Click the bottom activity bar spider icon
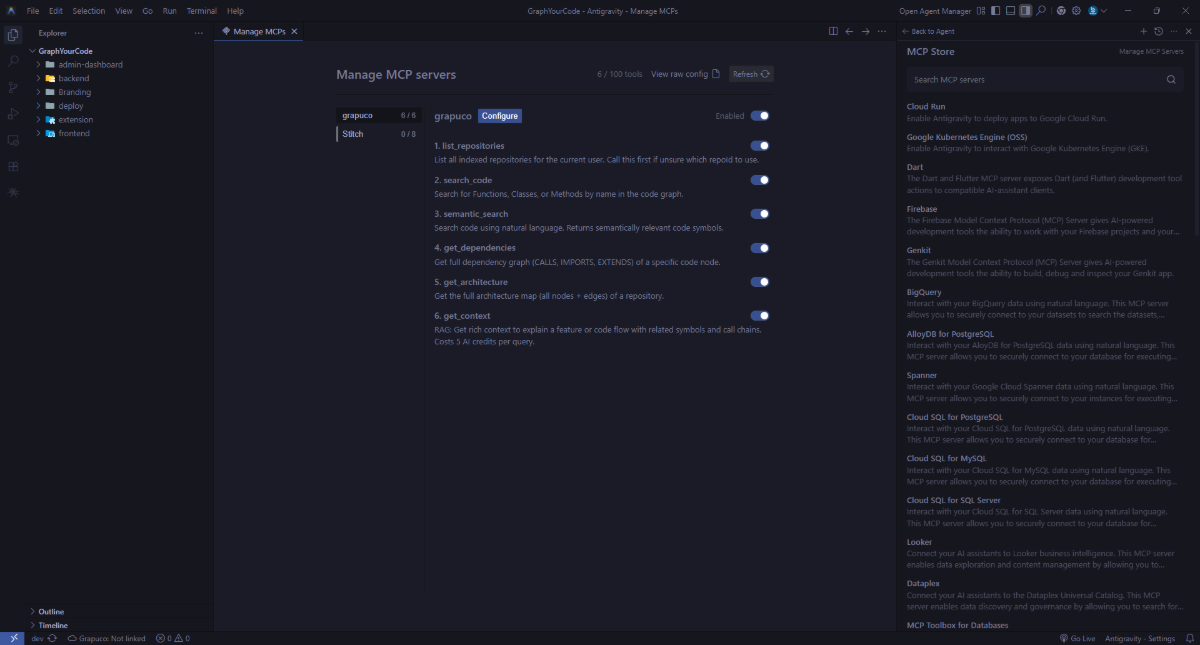 point(13,192)
